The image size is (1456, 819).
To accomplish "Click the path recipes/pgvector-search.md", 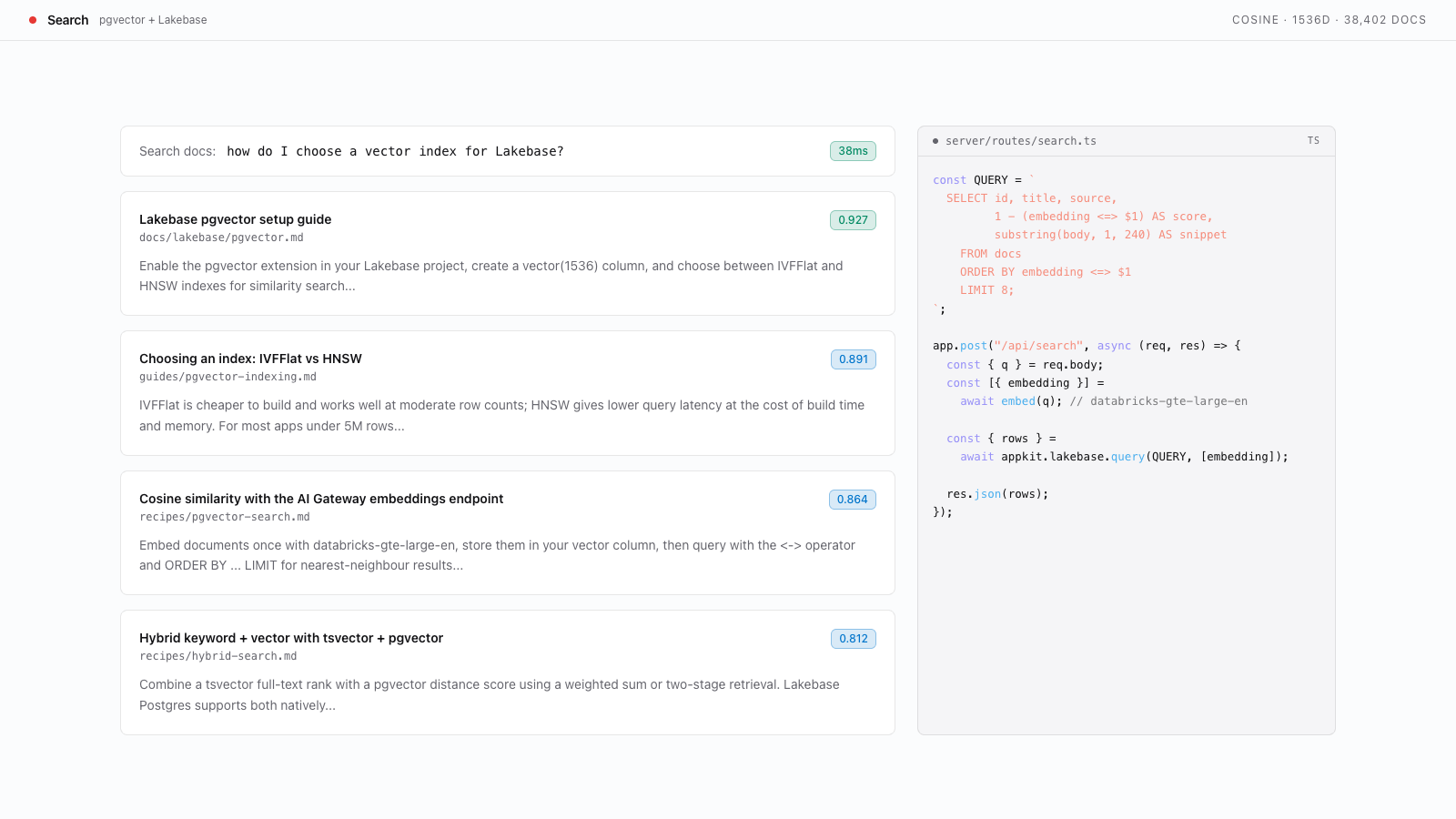I will tap(225, 517).
